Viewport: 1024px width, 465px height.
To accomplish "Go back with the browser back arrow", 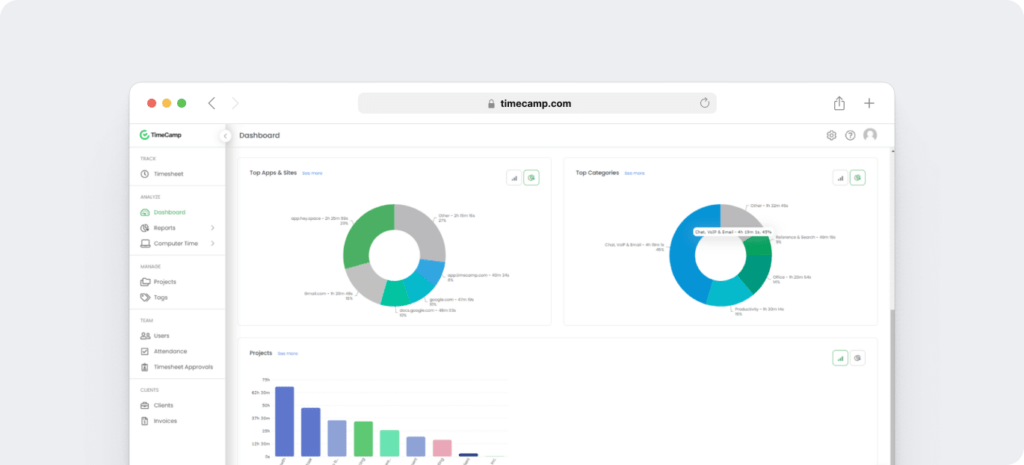I will [211, 103].
